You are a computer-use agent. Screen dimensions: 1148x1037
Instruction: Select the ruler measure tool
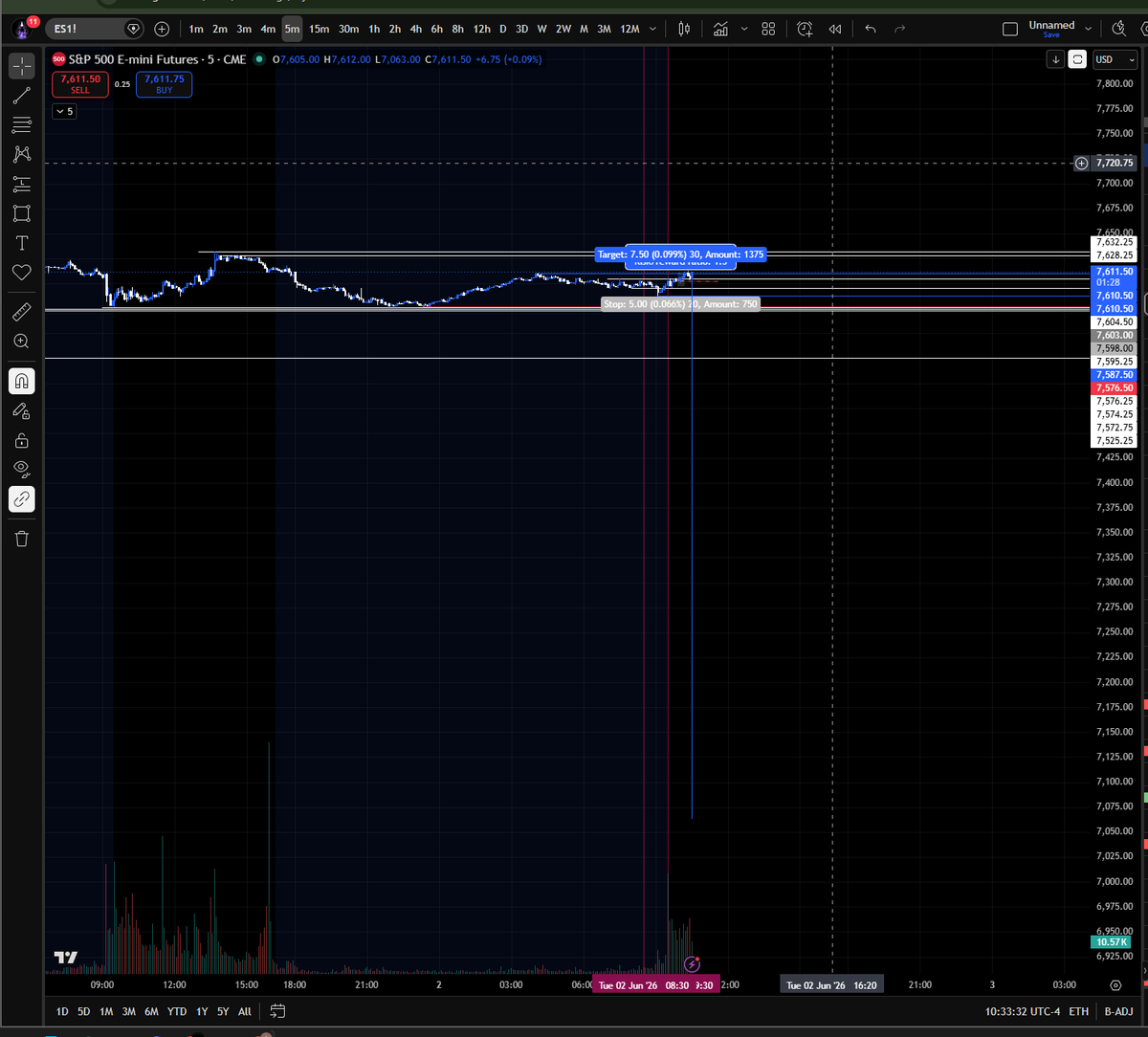pyautogui.click(x=22, y=311)
